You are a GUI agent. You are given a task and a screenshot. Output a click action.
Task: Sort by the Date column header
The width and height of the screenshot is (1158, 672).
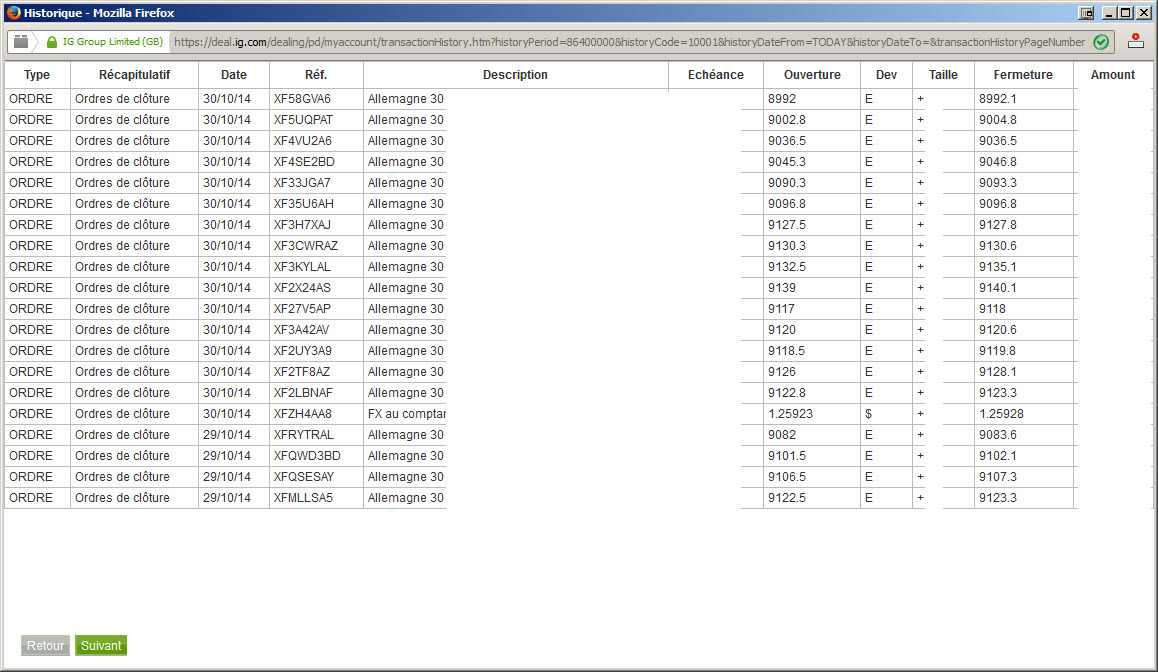point(233,75)
